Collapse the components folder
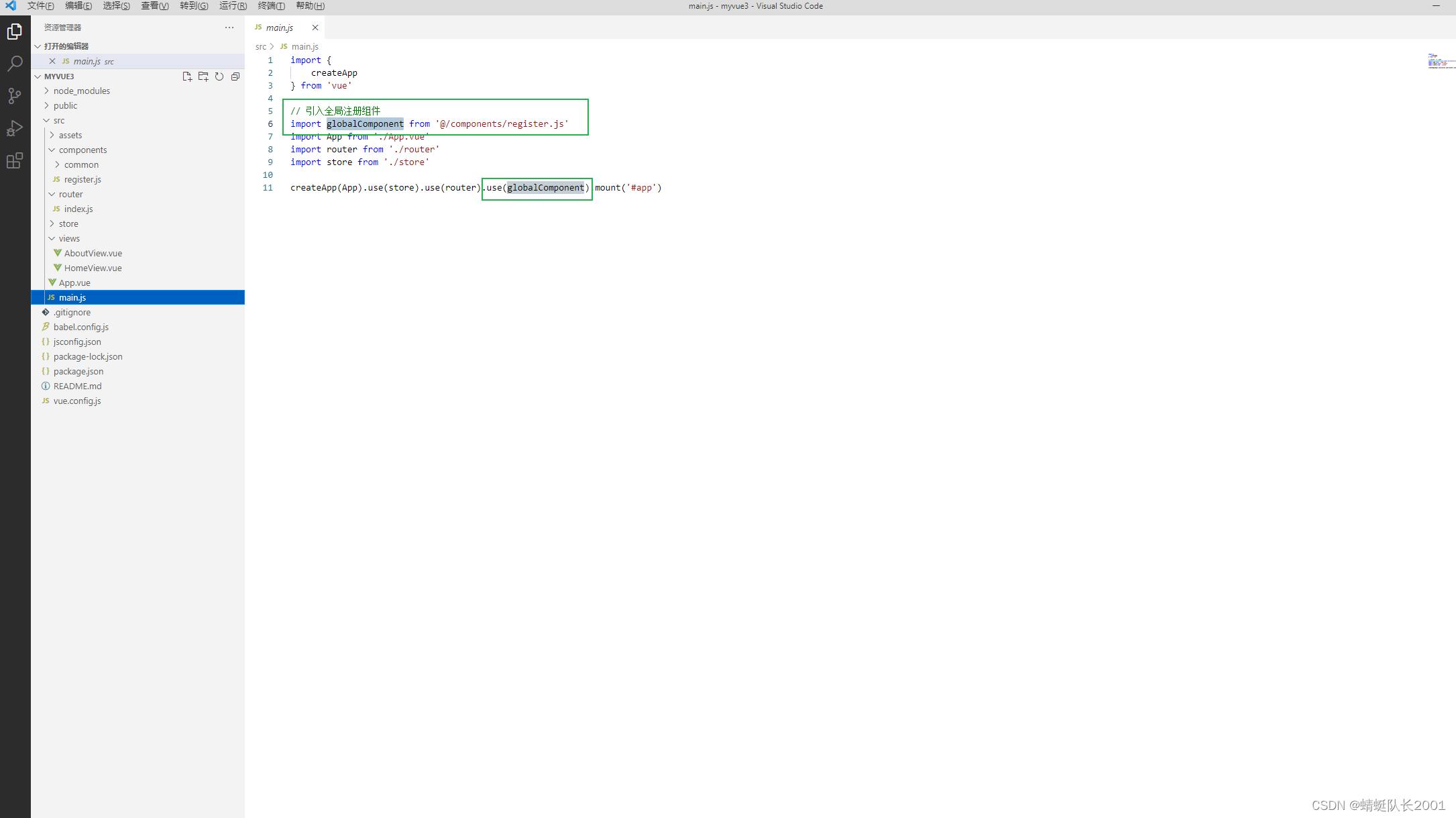The image size is (1456, 818). coord(82,150)
